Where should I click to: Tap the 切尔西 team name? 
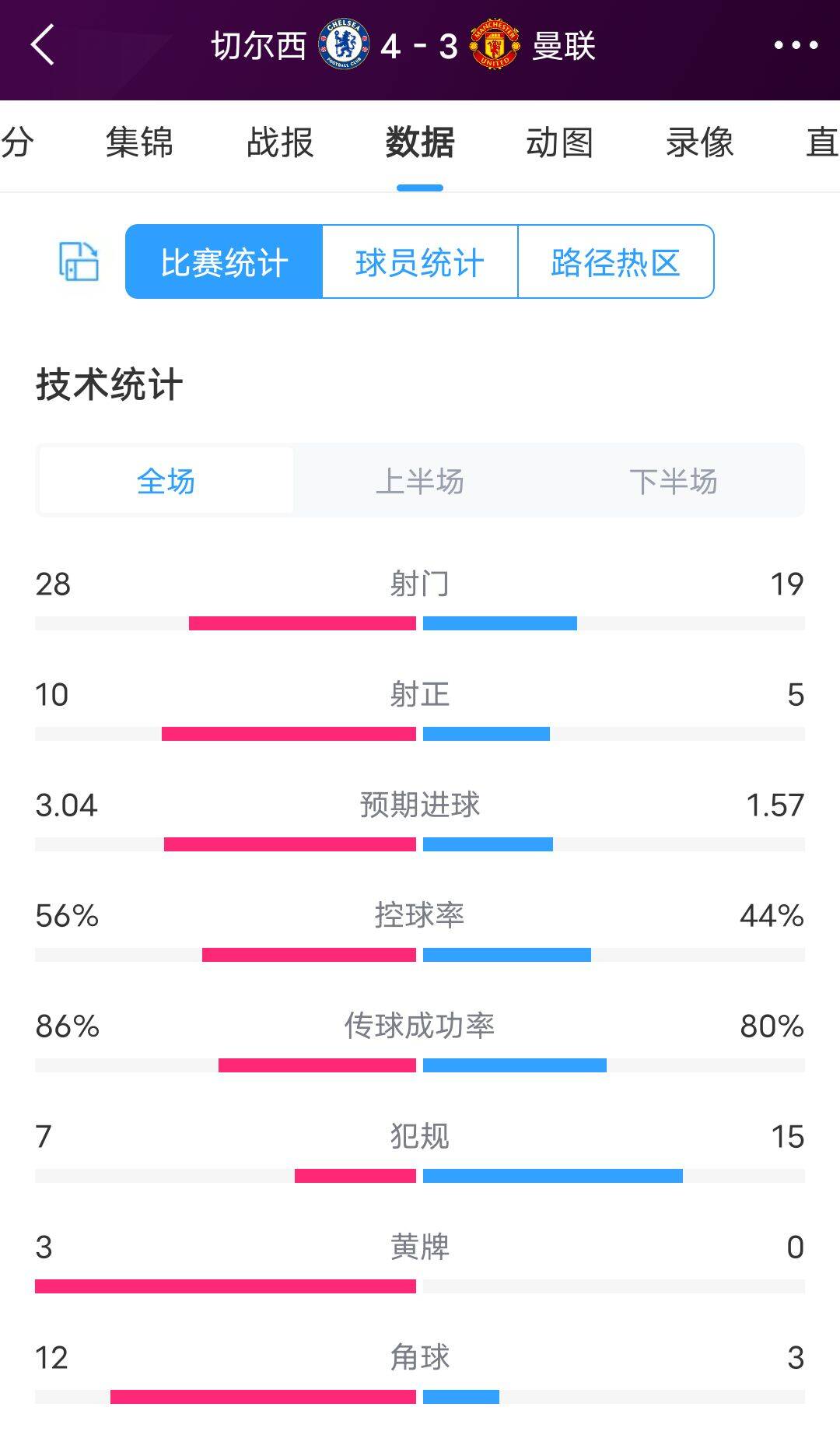tap(259, 46)
